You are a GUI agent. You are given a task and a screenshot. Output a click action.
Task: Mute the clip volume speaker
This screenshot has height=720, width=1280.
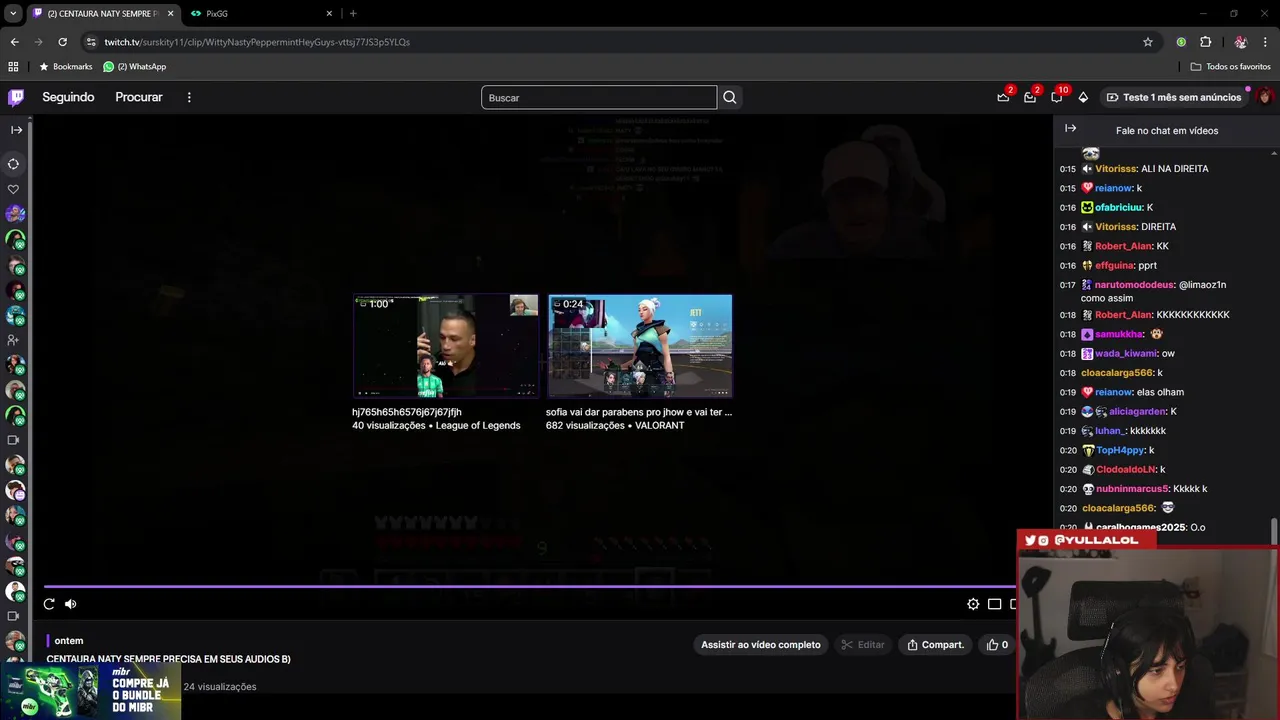coord(71,604)
